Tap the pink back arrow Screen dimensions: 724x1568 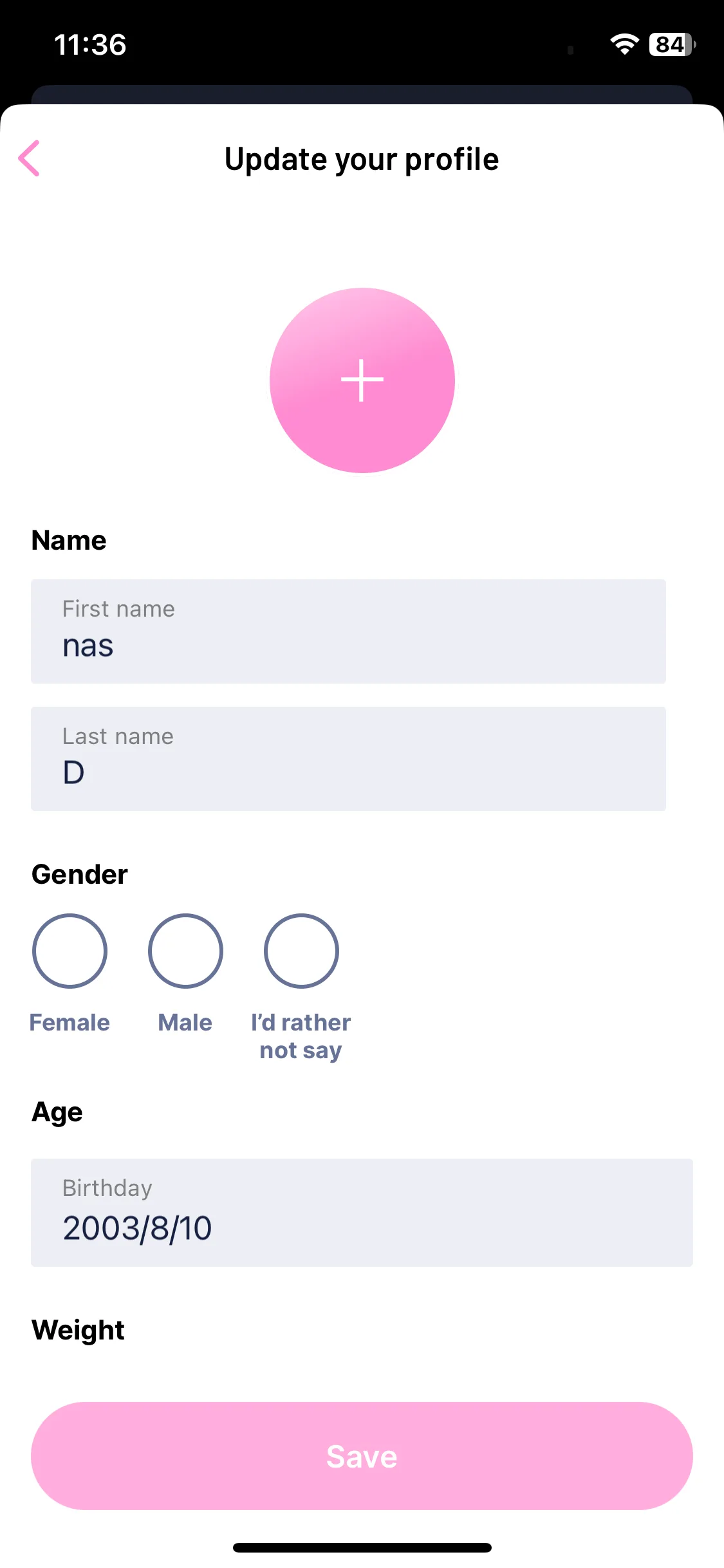point(30,158)
